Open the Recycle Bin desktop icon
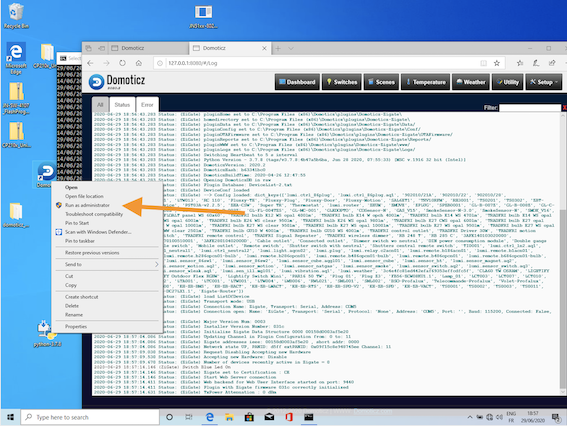Image resolution: width=567 pixels, height=426 pixels. click(15, 15)
